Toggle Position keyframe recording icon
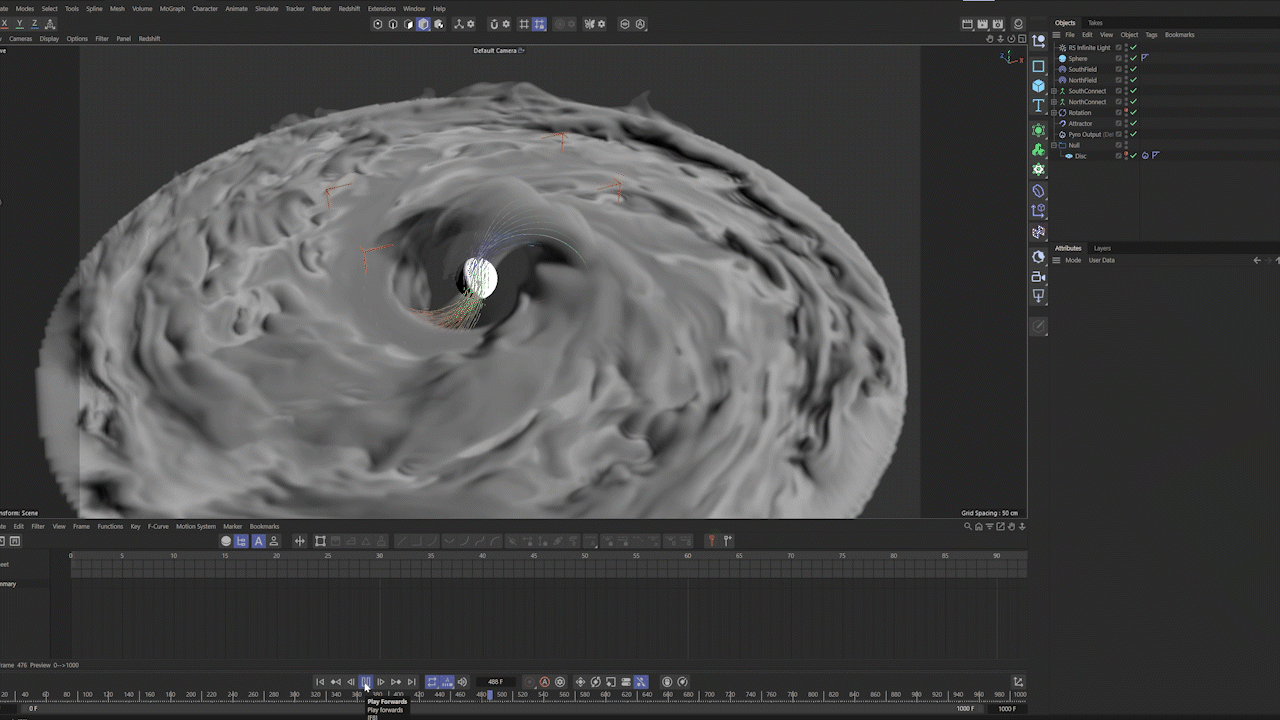Image resolution: width=1280 pixels, height=720 pixels. point(581,682)
